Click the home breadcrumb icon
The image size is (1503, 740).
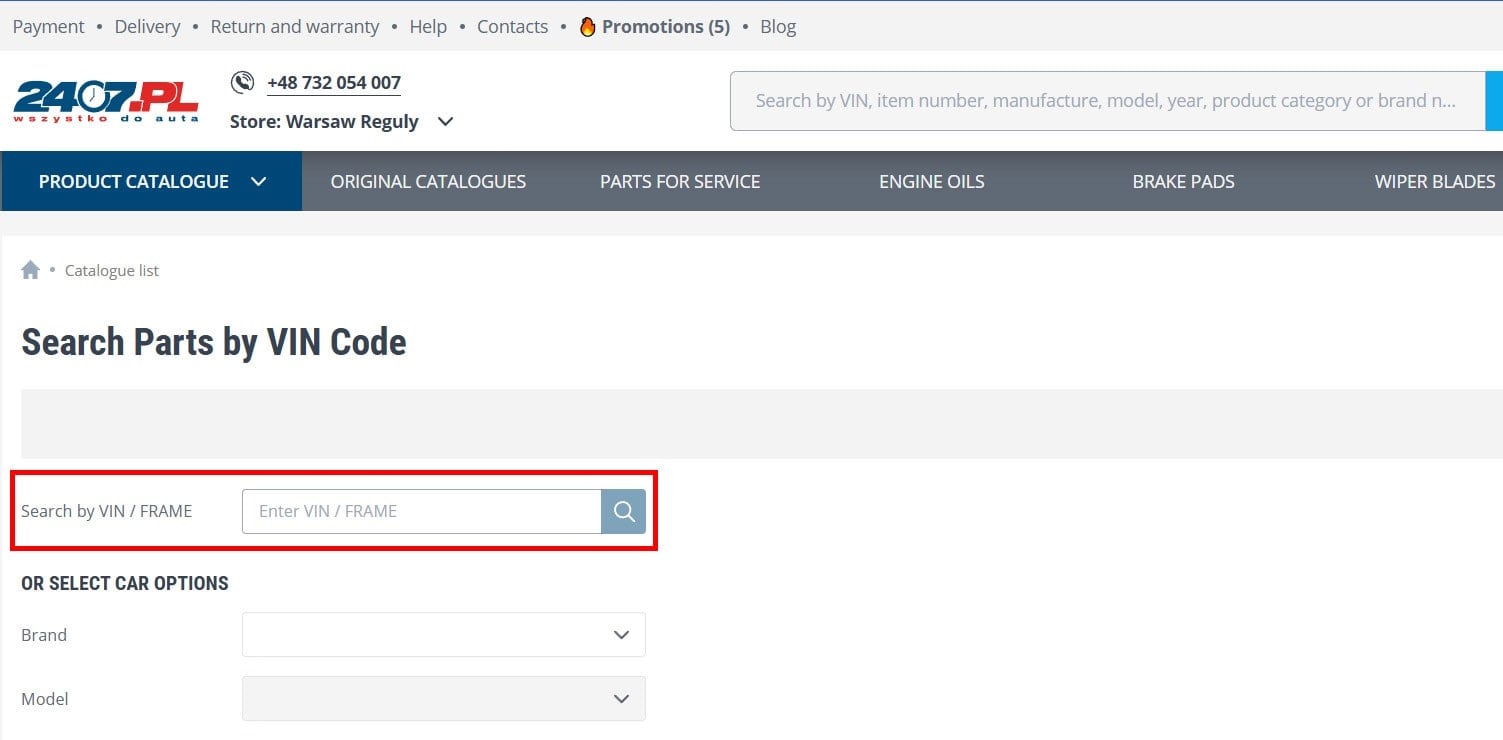coord(31,270)
